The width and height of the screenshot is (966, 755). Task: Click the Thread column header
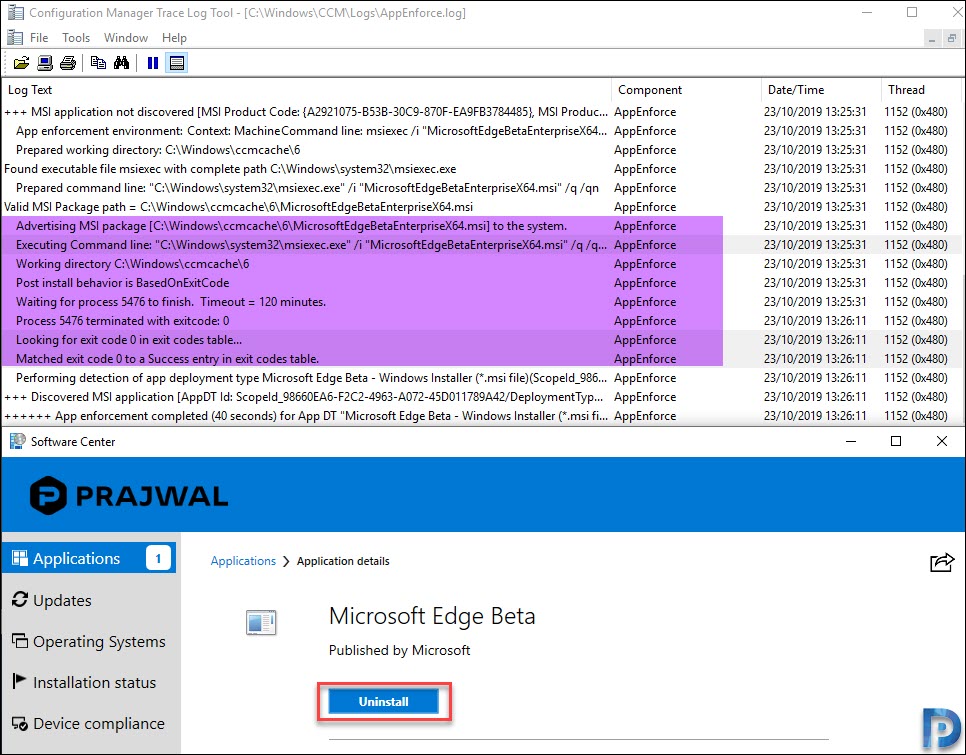[x=921, y=90]
